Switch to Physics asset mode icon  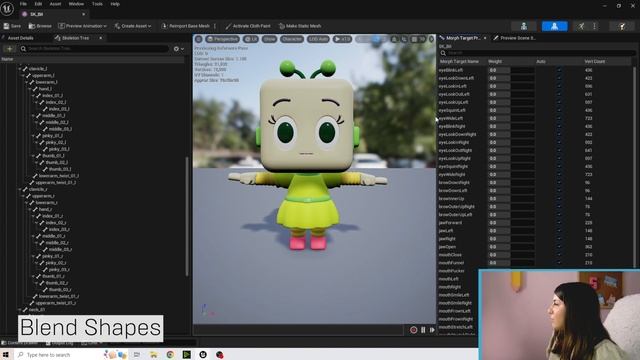point(622,26)
